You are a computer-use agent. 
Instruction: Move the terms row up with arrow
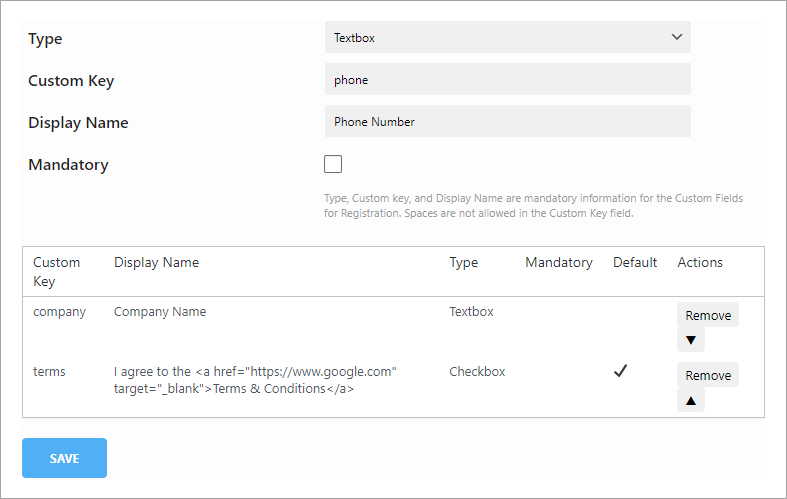691,400
